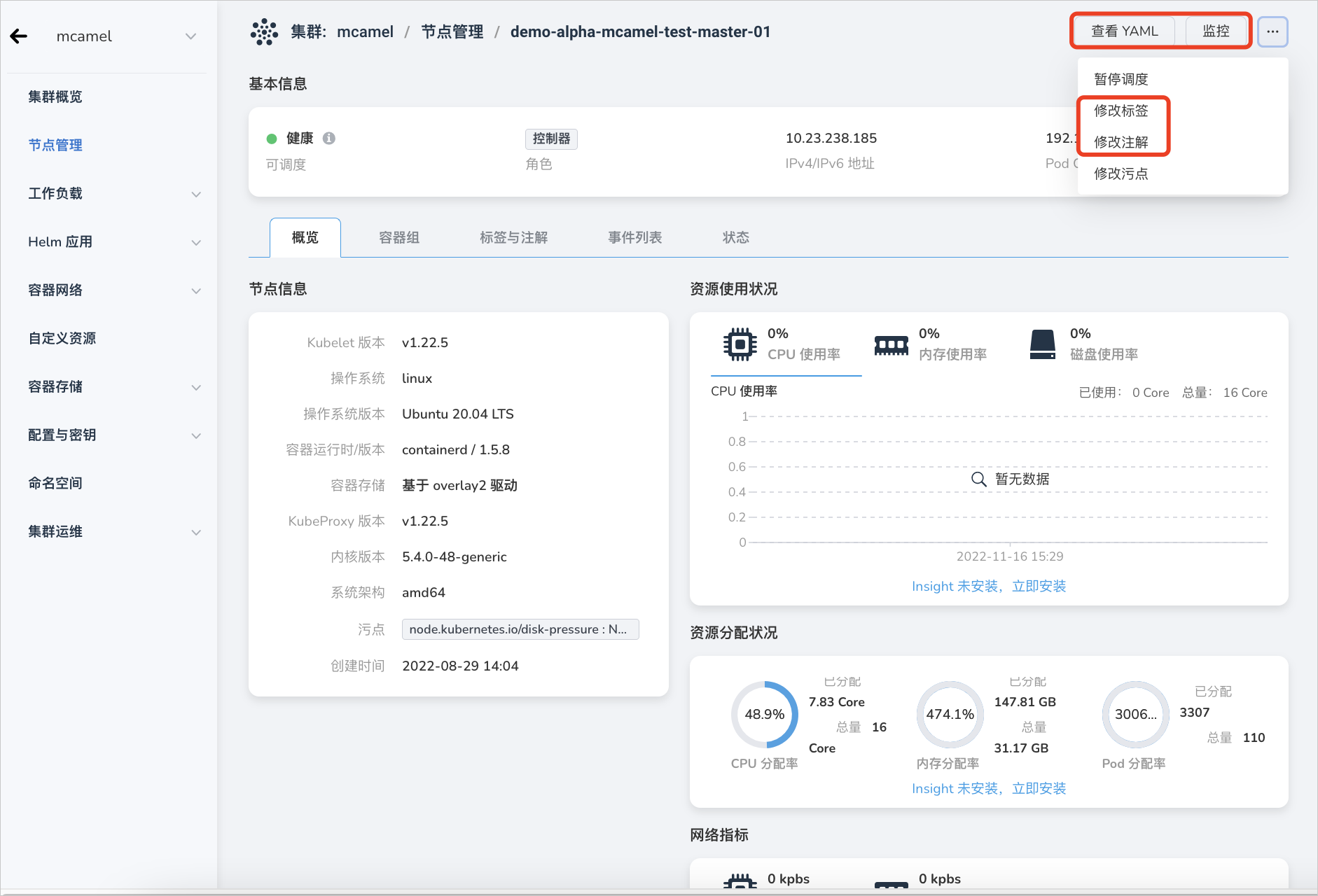This screenshot has height=896, width=1318.
Task: Click the 控制器 role tag
Action: [x=552, y=139]
